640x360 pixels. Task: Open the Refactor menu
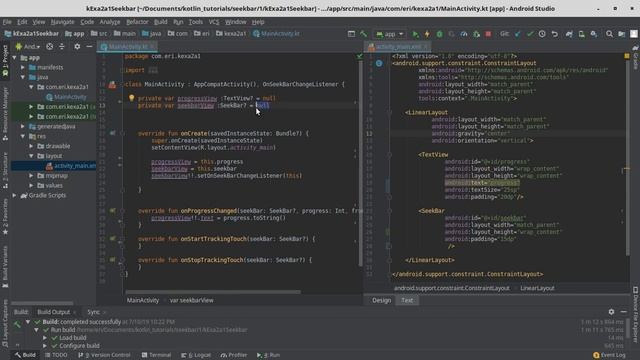(x=137, y=22)
